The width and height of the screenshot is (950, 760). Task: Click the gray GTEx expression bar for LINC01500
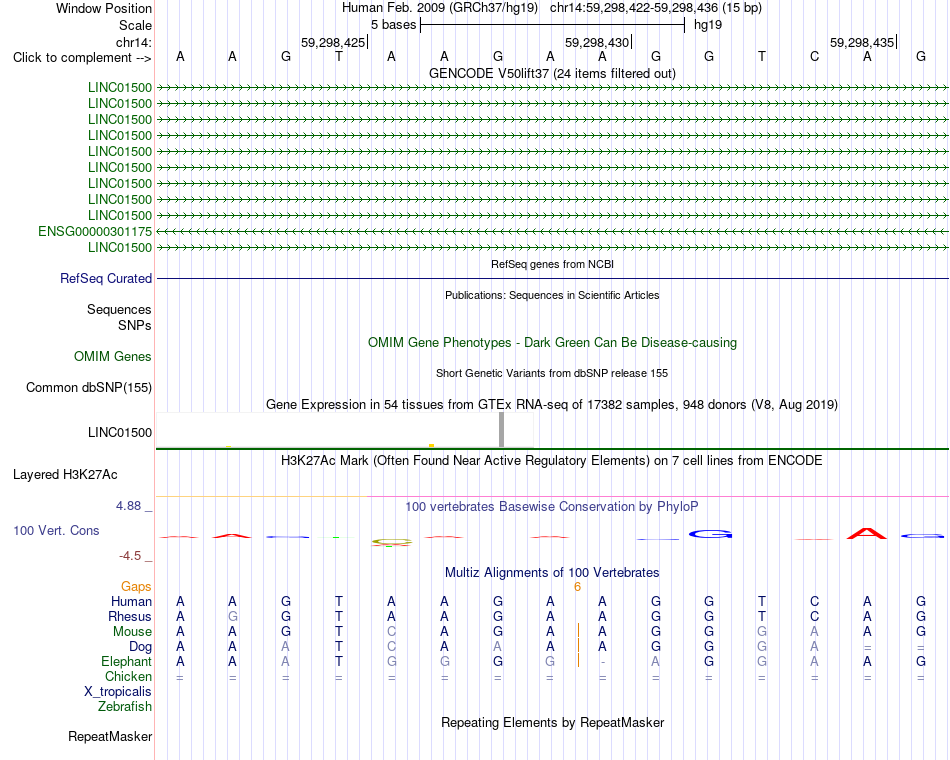(501, 430)
